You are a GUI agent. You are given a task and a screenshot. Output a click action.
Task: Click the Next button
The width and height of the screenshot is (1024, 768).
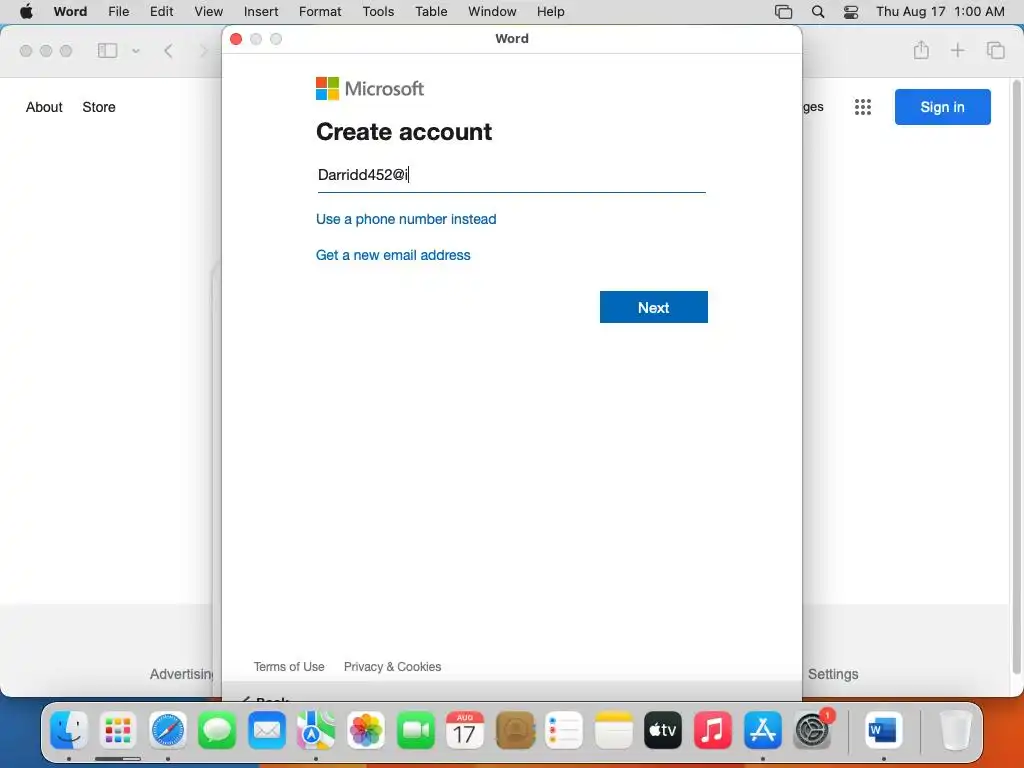(654, 307)
